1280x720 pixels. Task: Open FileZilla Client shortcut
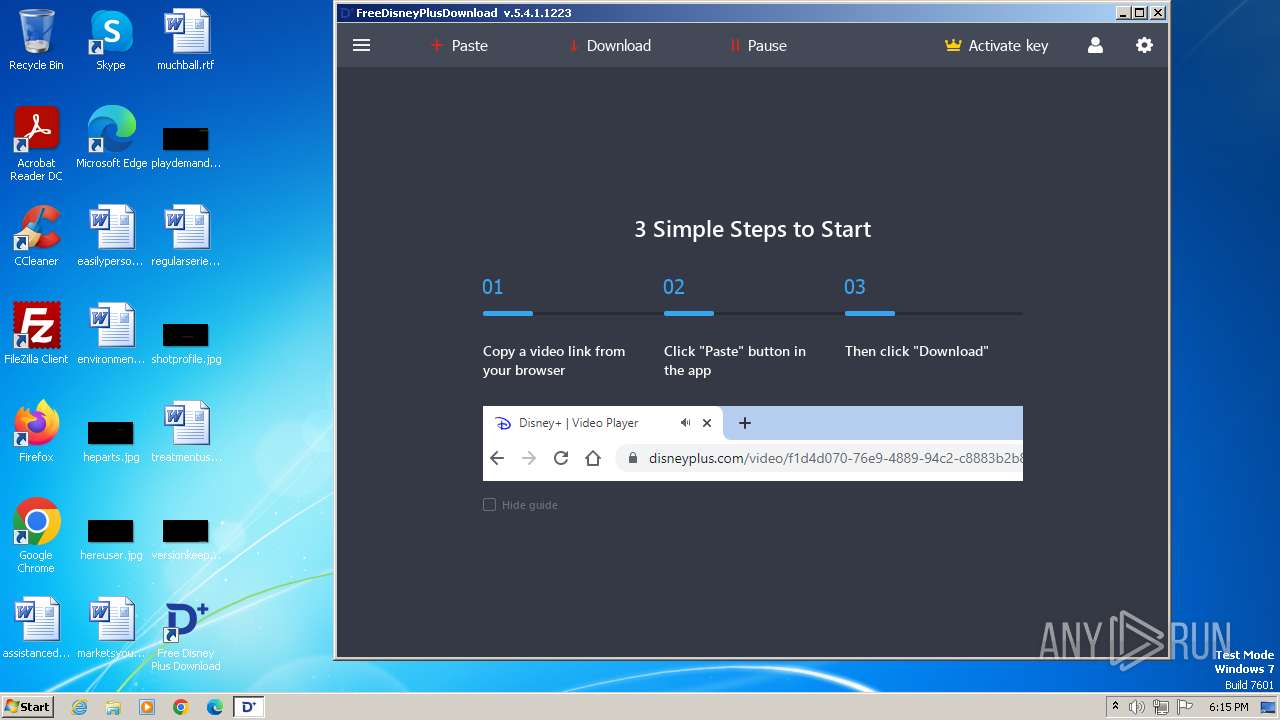36,334
